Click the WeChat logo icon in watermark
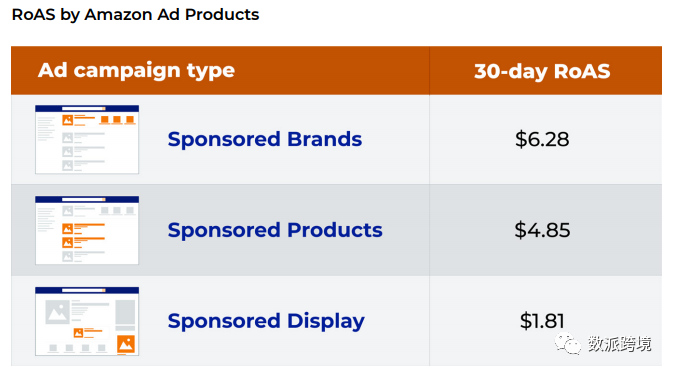This screenshot has height=374, width=673. [x=568, y=343]
